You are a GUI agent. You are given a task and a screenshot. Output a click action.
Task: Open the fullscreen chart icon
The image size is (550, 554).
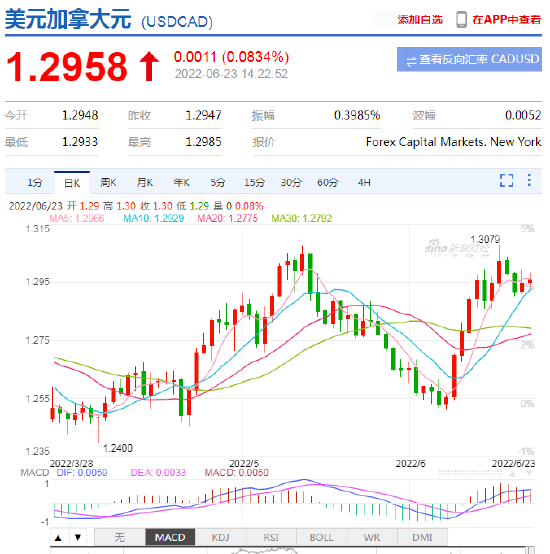pos(506,180)
